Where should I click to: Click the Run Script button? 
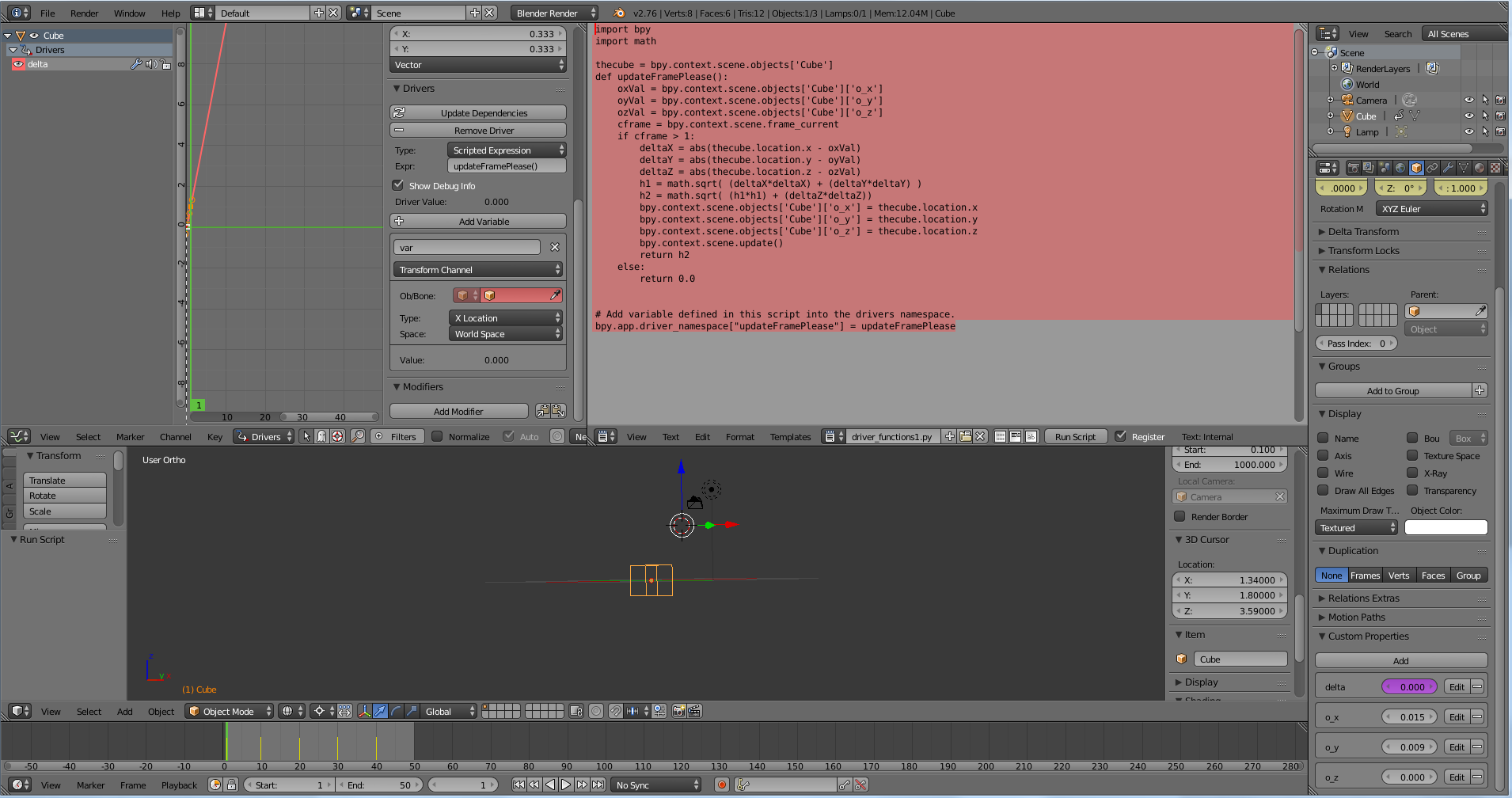click(1075, 436)
